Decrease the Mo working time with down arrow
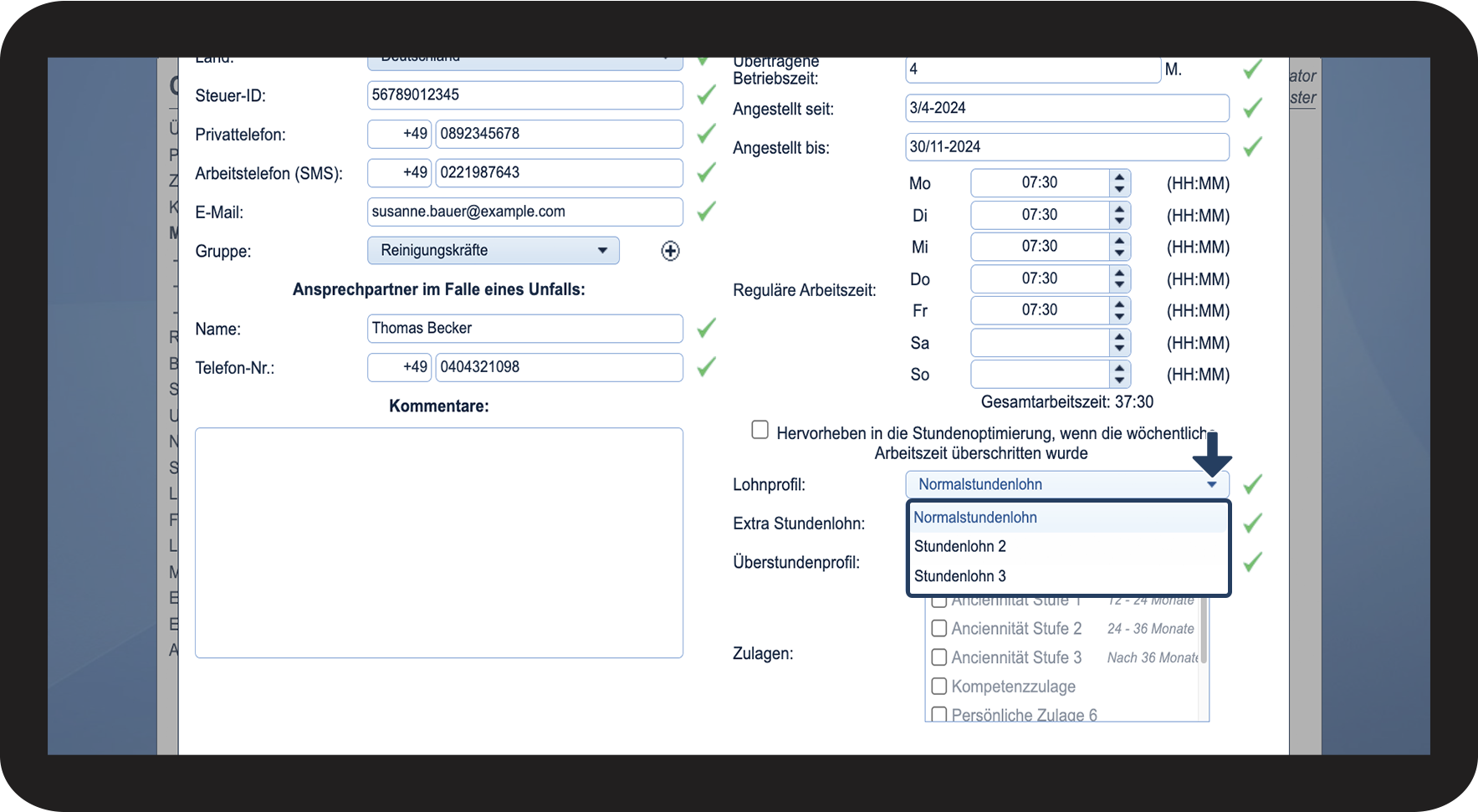Screen dimensions: 1478x812 [x=1119, y=190]
